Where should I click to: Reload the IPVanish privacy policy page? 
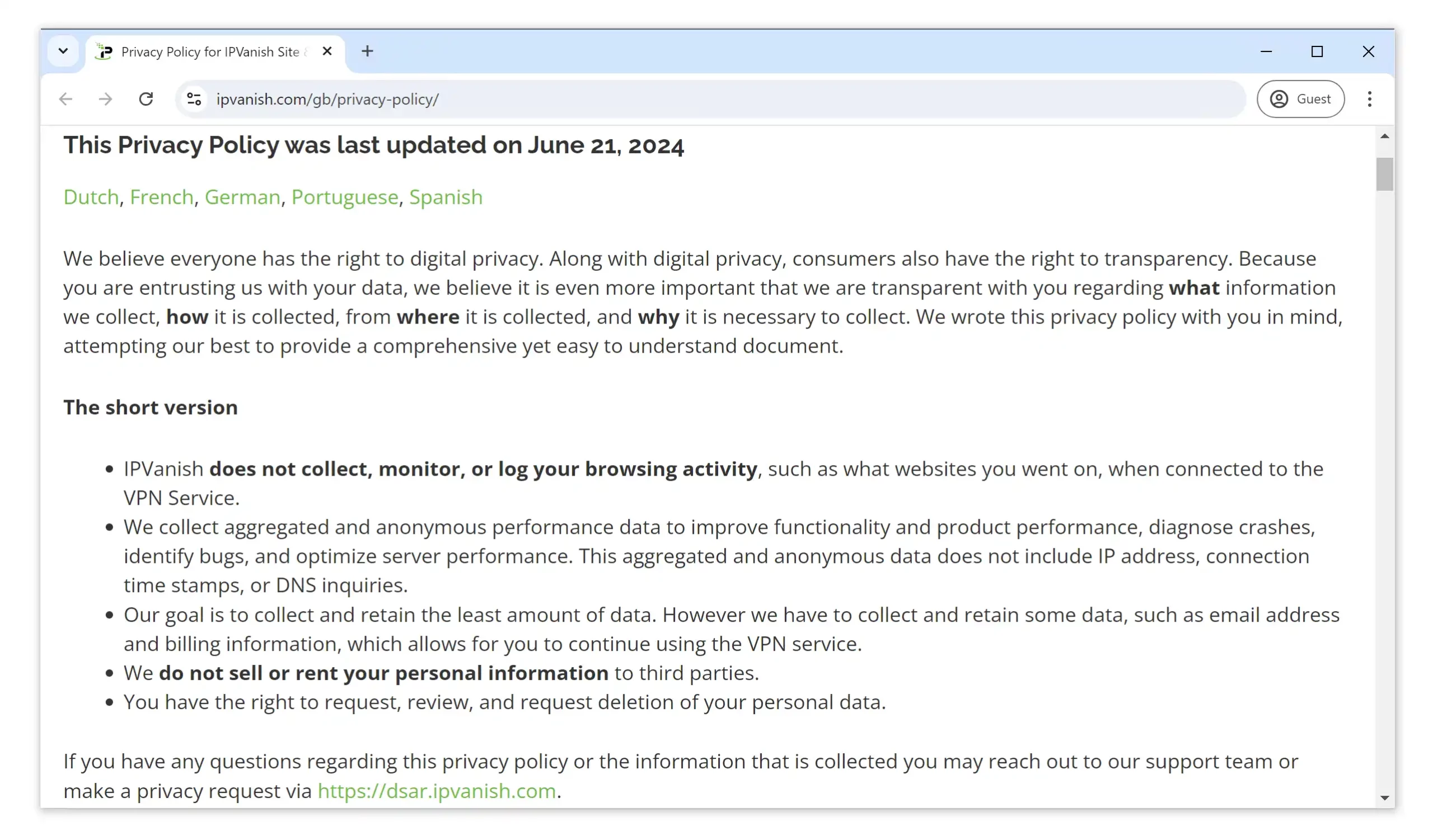click(x=146, y=99)
